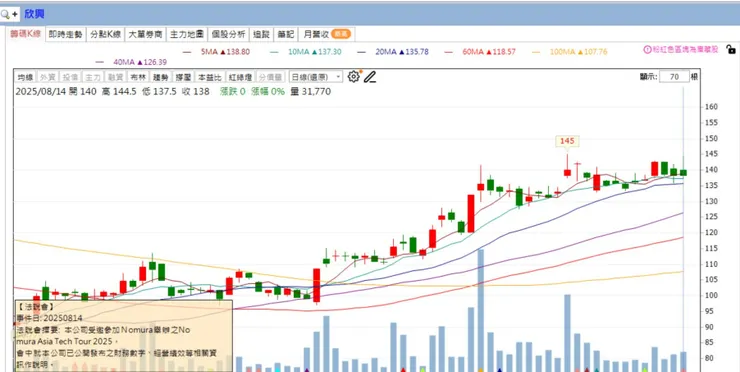Toggle the 融資 overlay button

(x=116, y=77)
